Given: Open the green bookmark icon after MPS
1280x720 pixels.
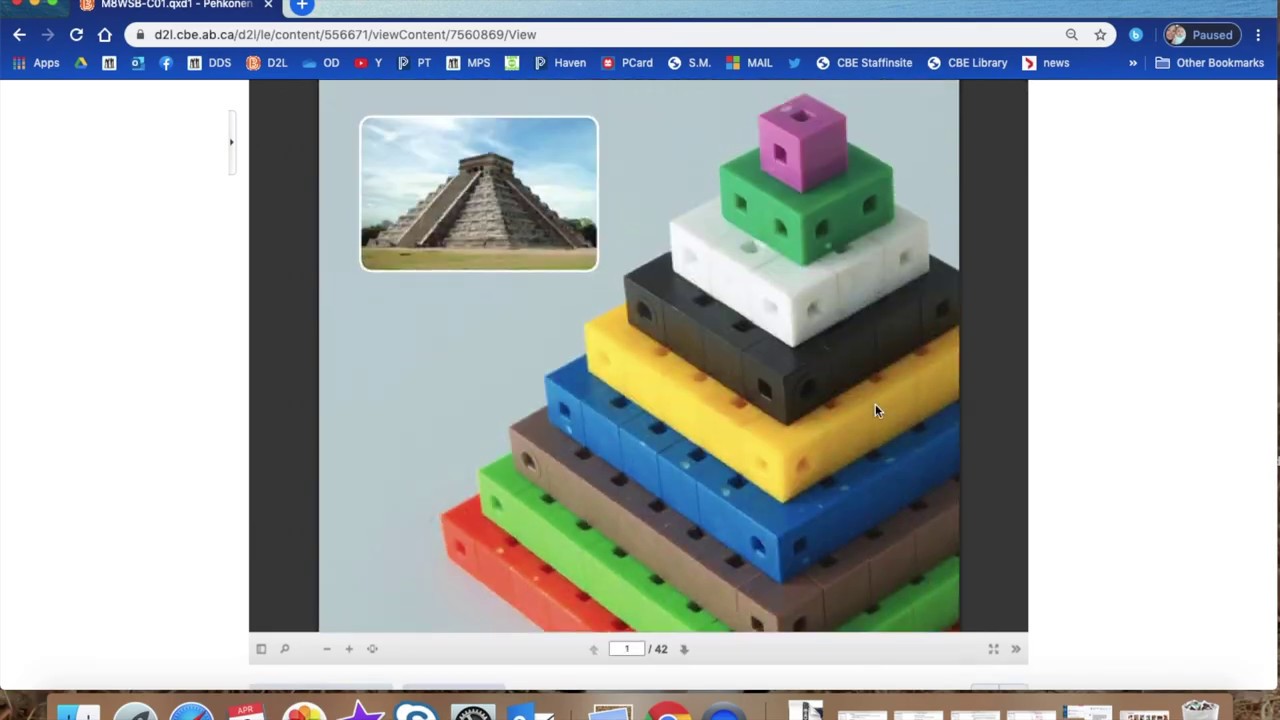Looking at the screenshot, I should coord(512,63).
